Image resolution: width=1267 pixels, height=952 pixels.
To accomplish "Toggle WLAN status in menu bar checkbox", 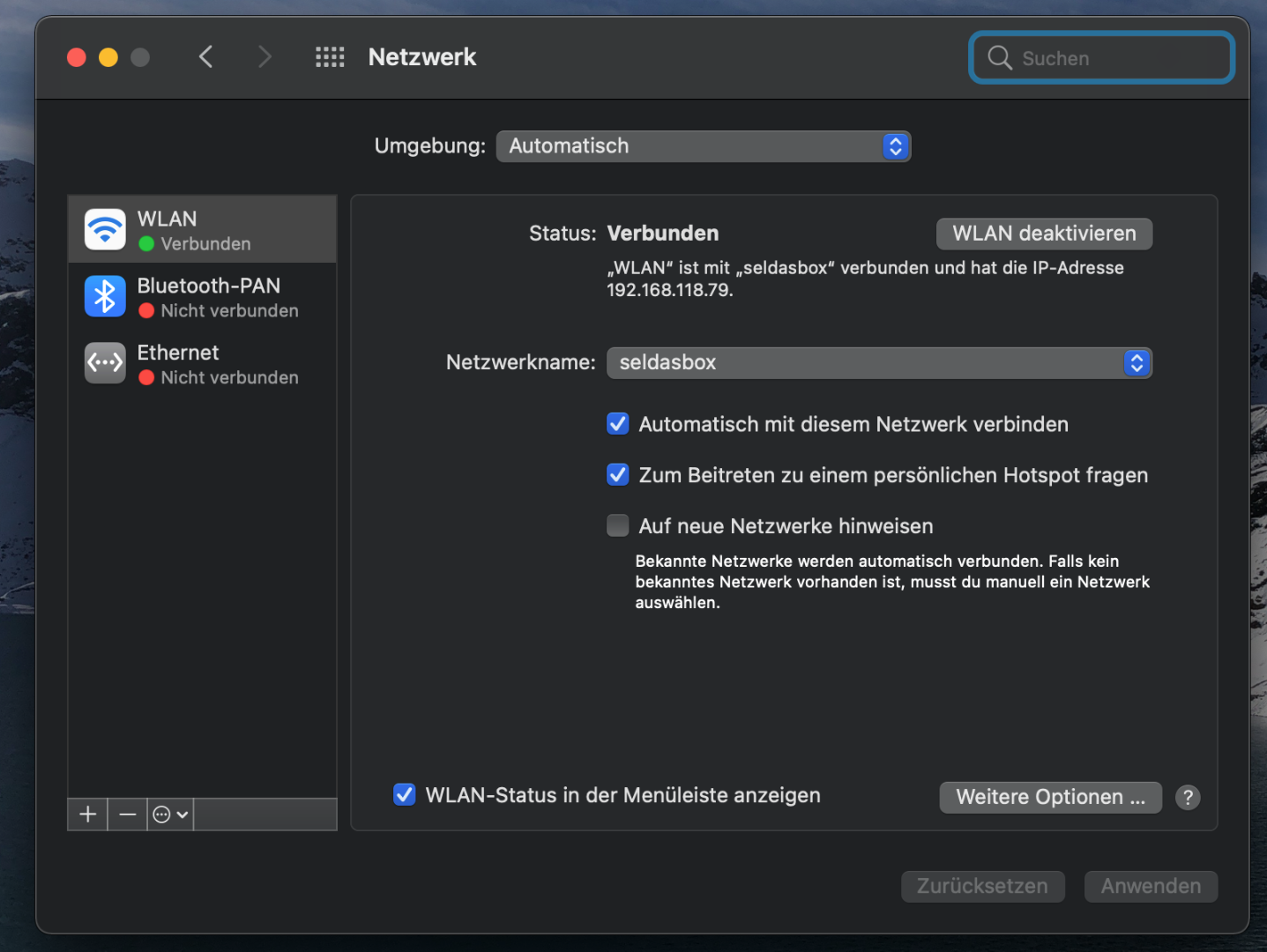I will pyautogui.click(x=405, y=795).
